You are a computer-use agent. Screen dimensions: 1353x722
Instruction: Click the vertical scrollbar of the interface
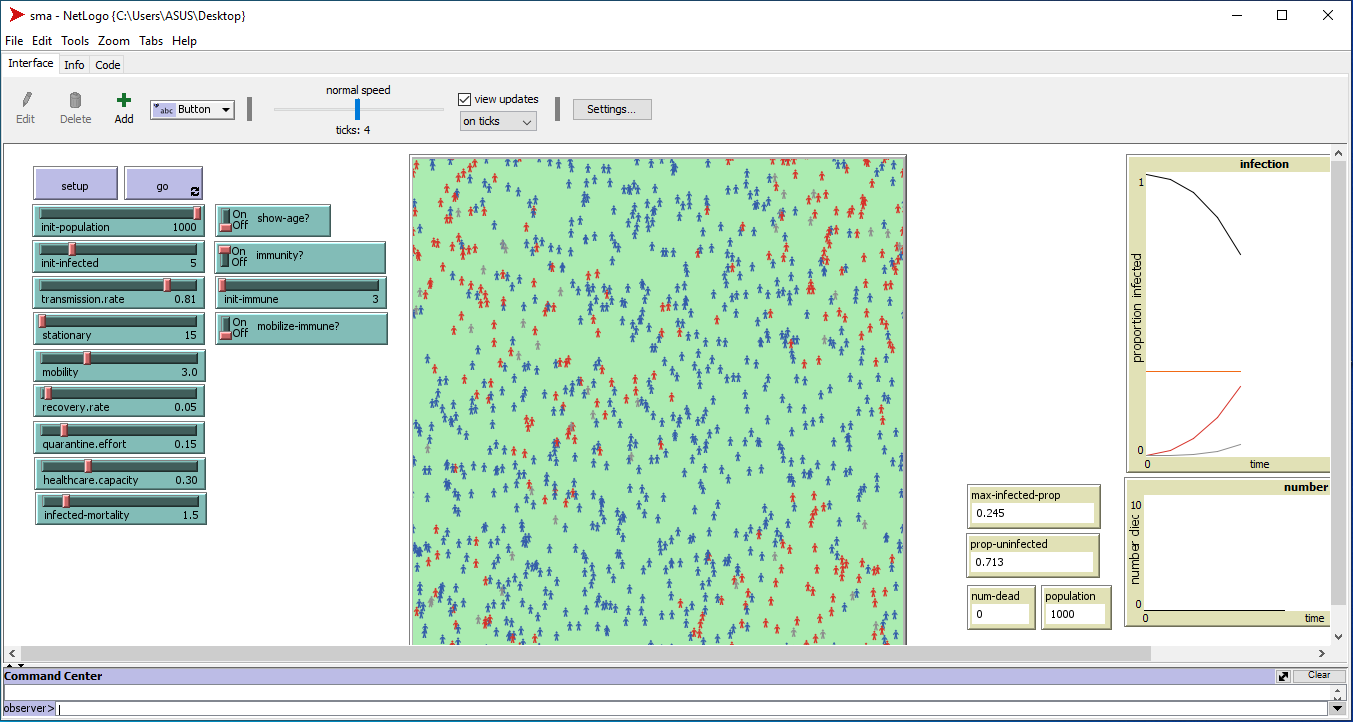1338,383
